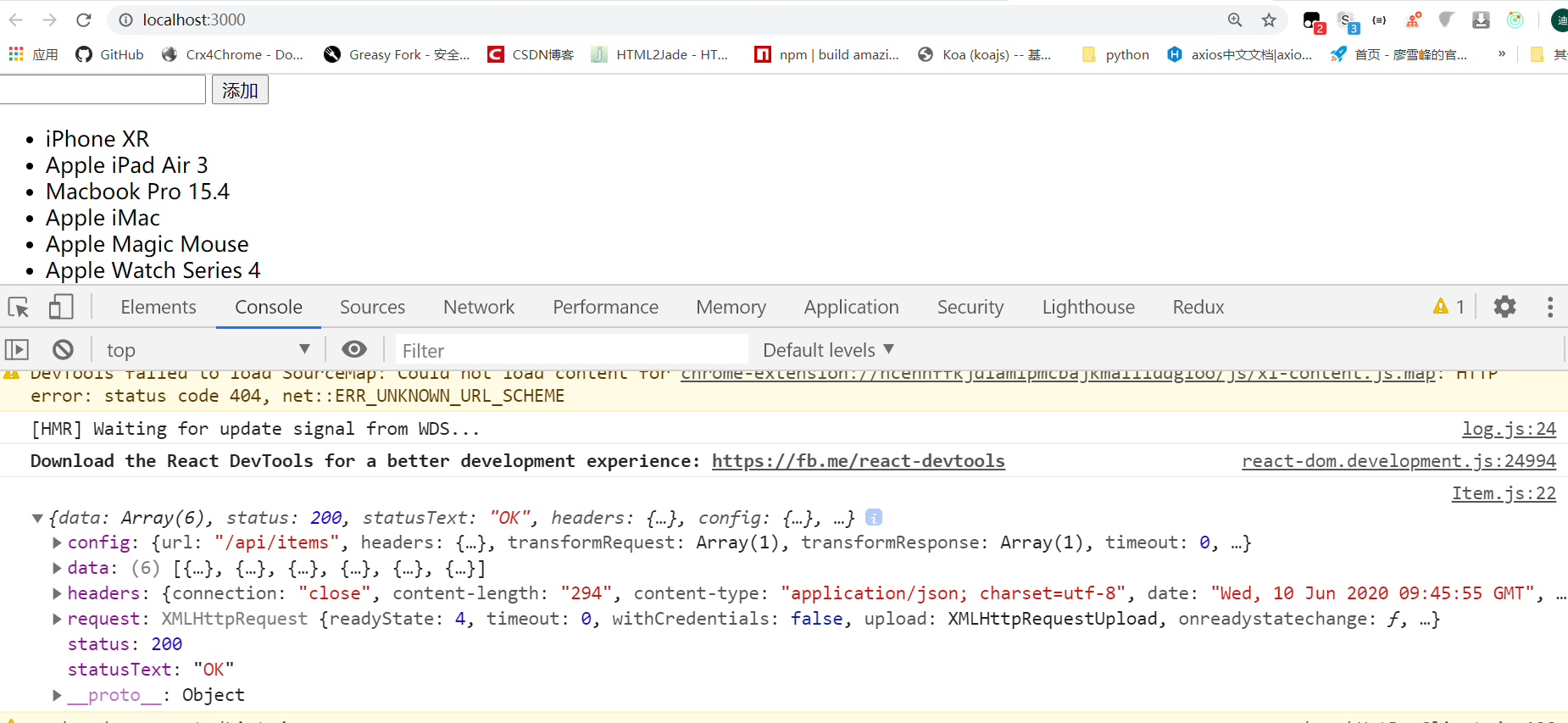
Task: Open the npm bookmark
Action: tap(827, 54)
